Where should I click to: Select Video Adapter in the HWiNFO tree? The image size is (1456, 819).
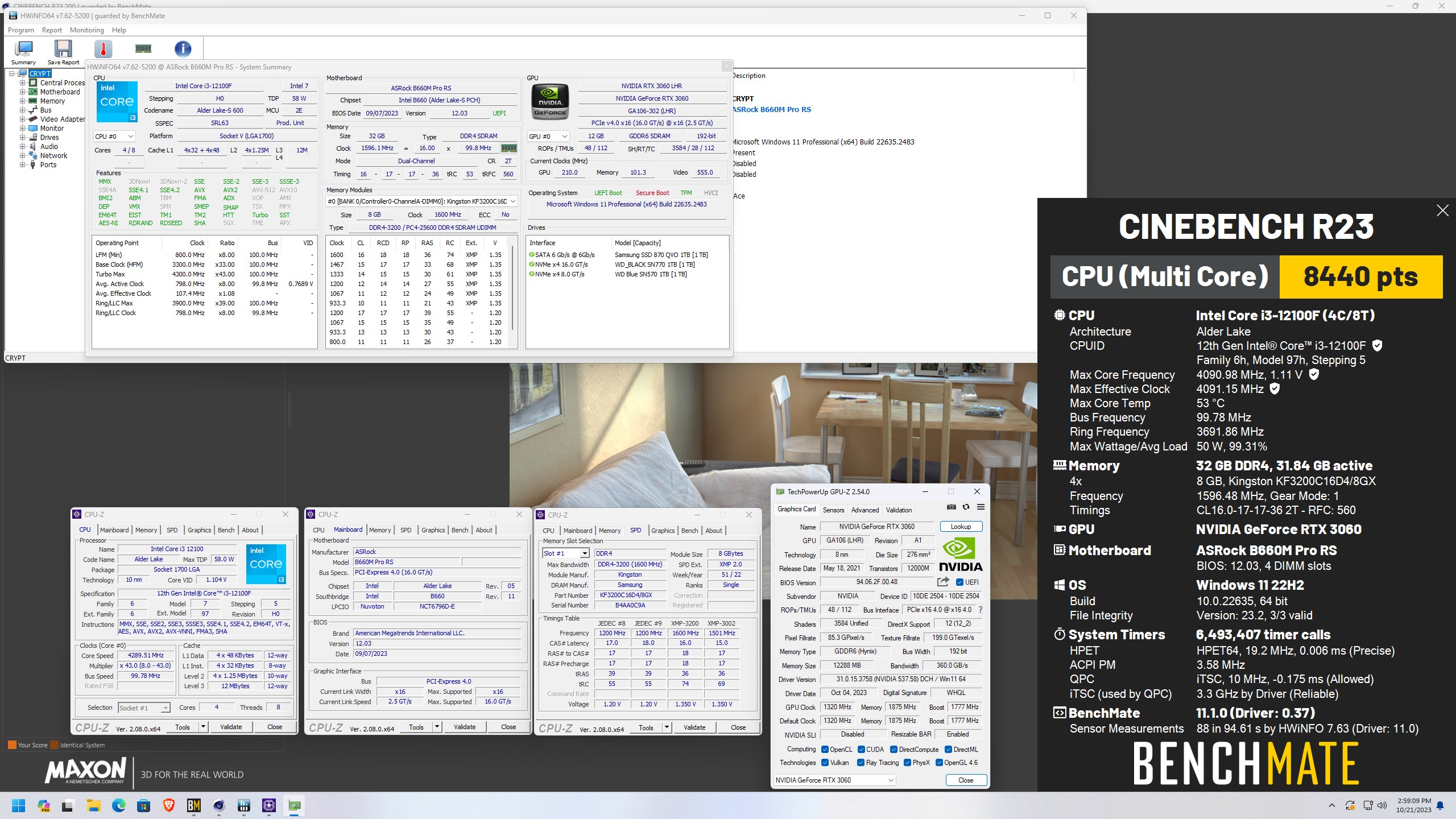coord(62,119)
